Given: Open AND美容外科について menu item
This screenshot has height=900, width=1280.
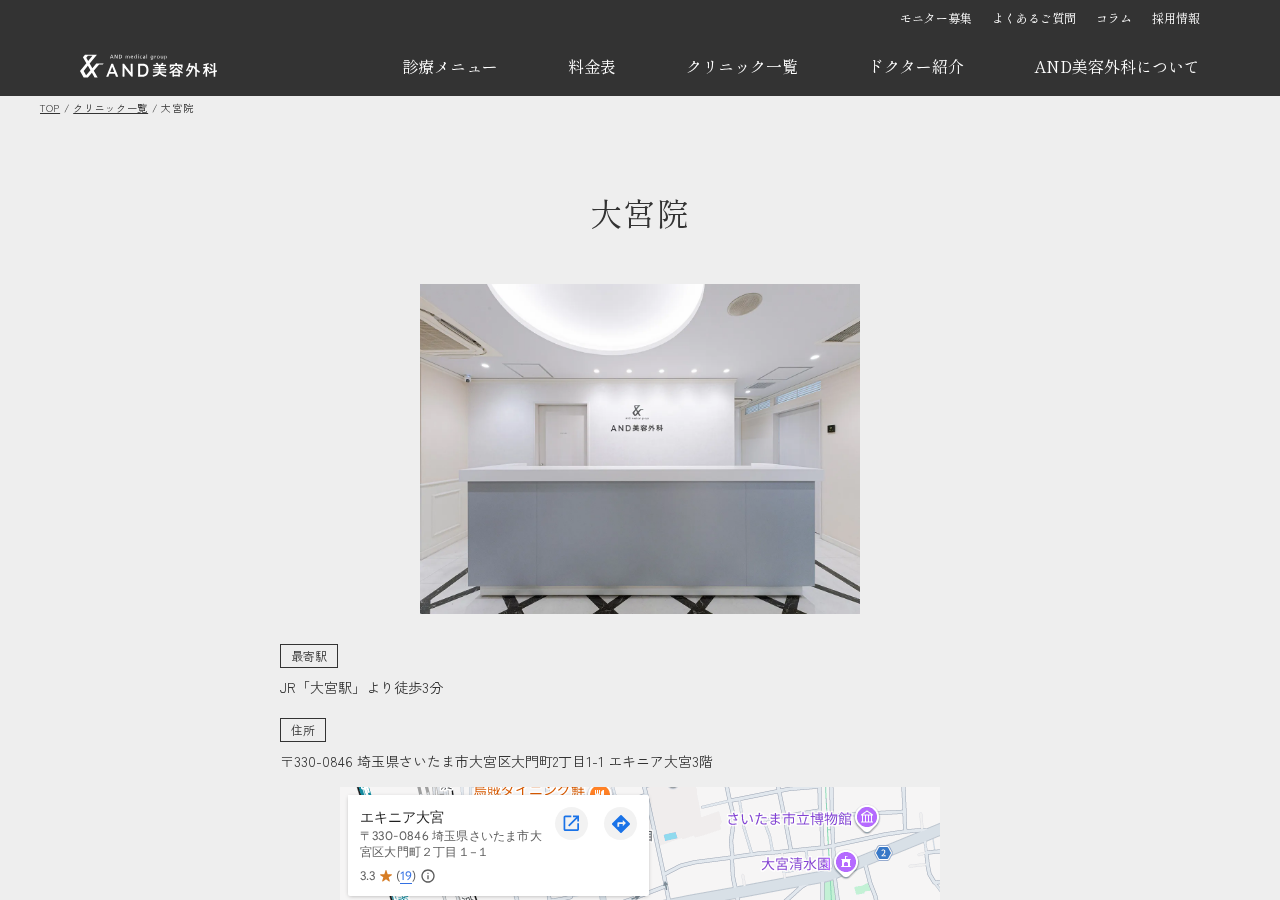Looking at the screenshot, I should pos(1117,67).
